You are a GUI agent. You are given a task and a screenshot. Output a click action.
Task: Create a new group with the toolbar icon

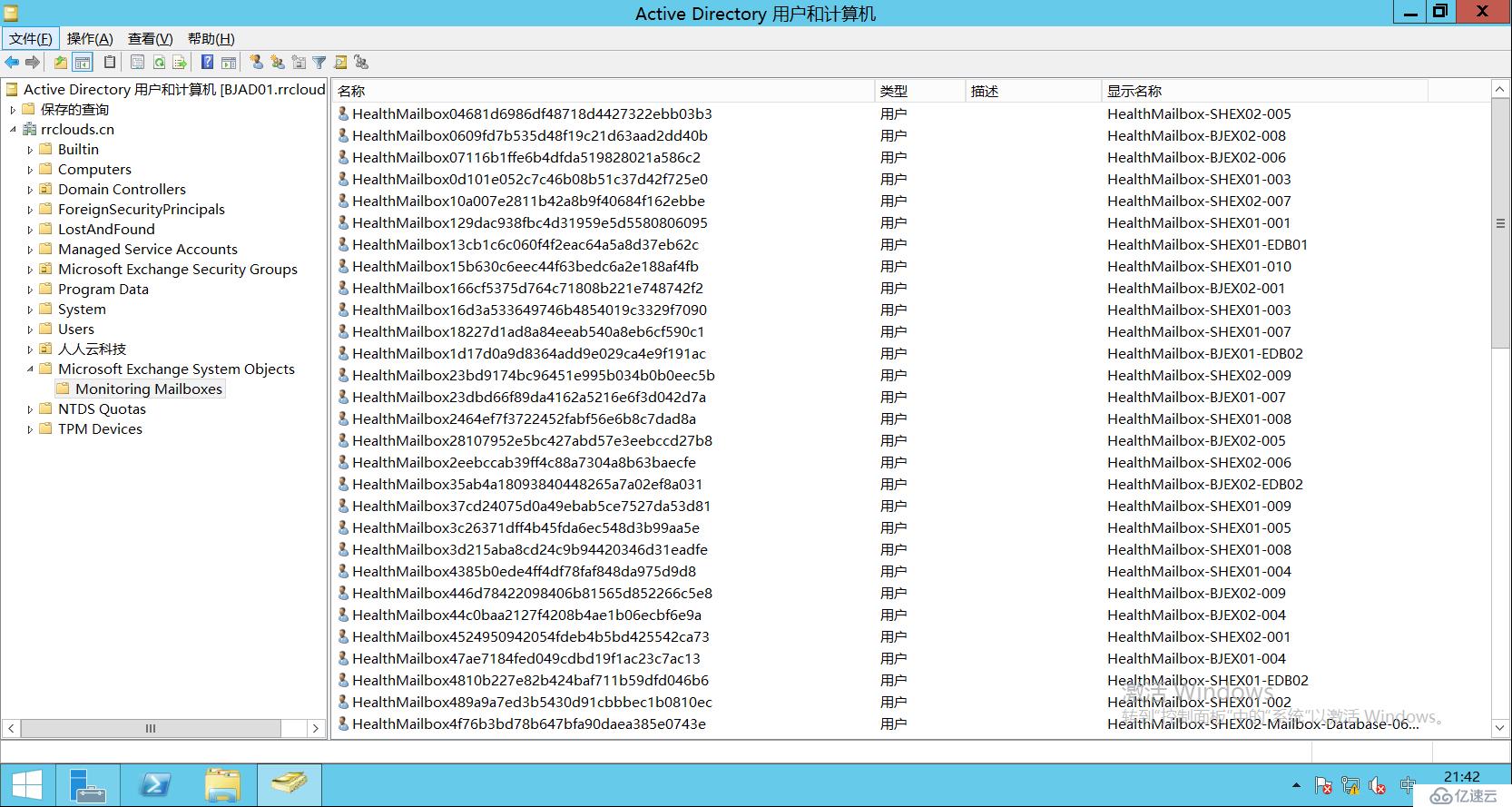pyautogui.click(x=278, y=63)
